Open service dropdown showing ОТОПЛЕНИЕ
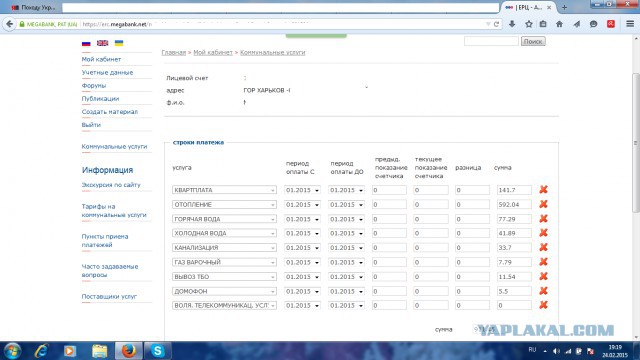The height and width of the screenshot is (360, 640). [x=224, y=204]
